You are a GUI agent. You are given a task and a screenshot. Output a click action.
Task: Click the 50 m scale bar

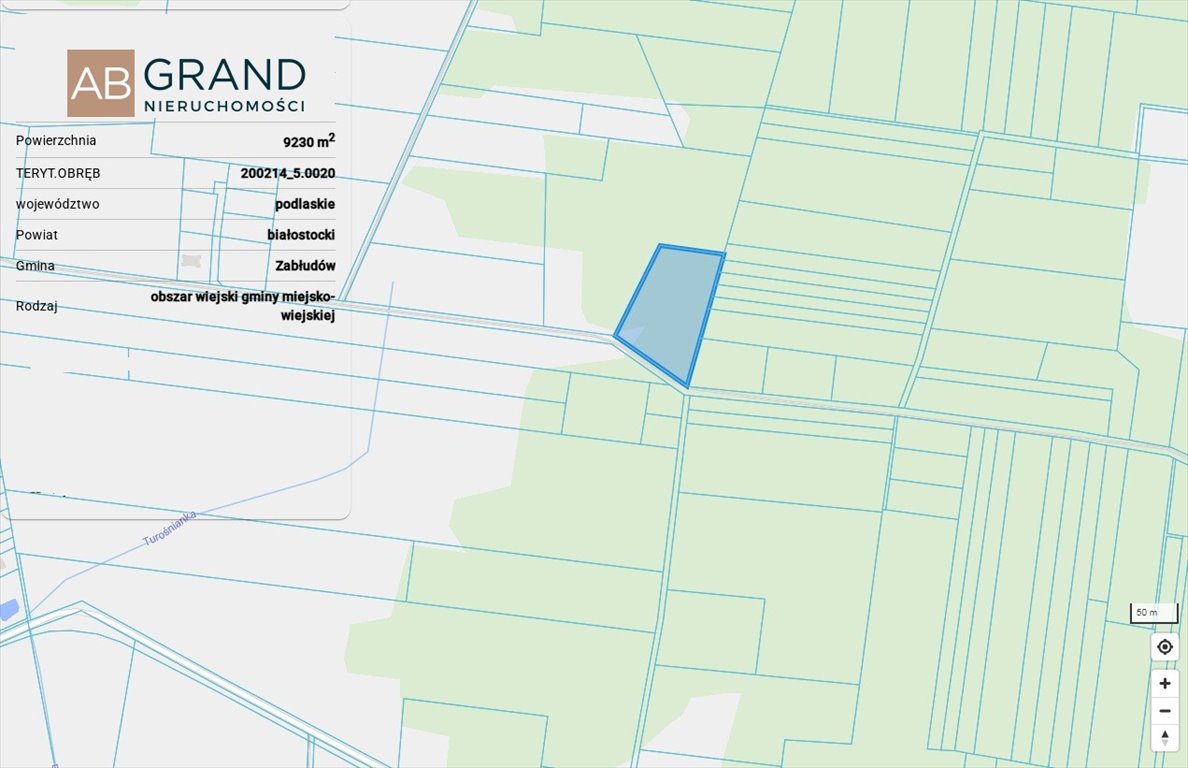click(1145, 613)
